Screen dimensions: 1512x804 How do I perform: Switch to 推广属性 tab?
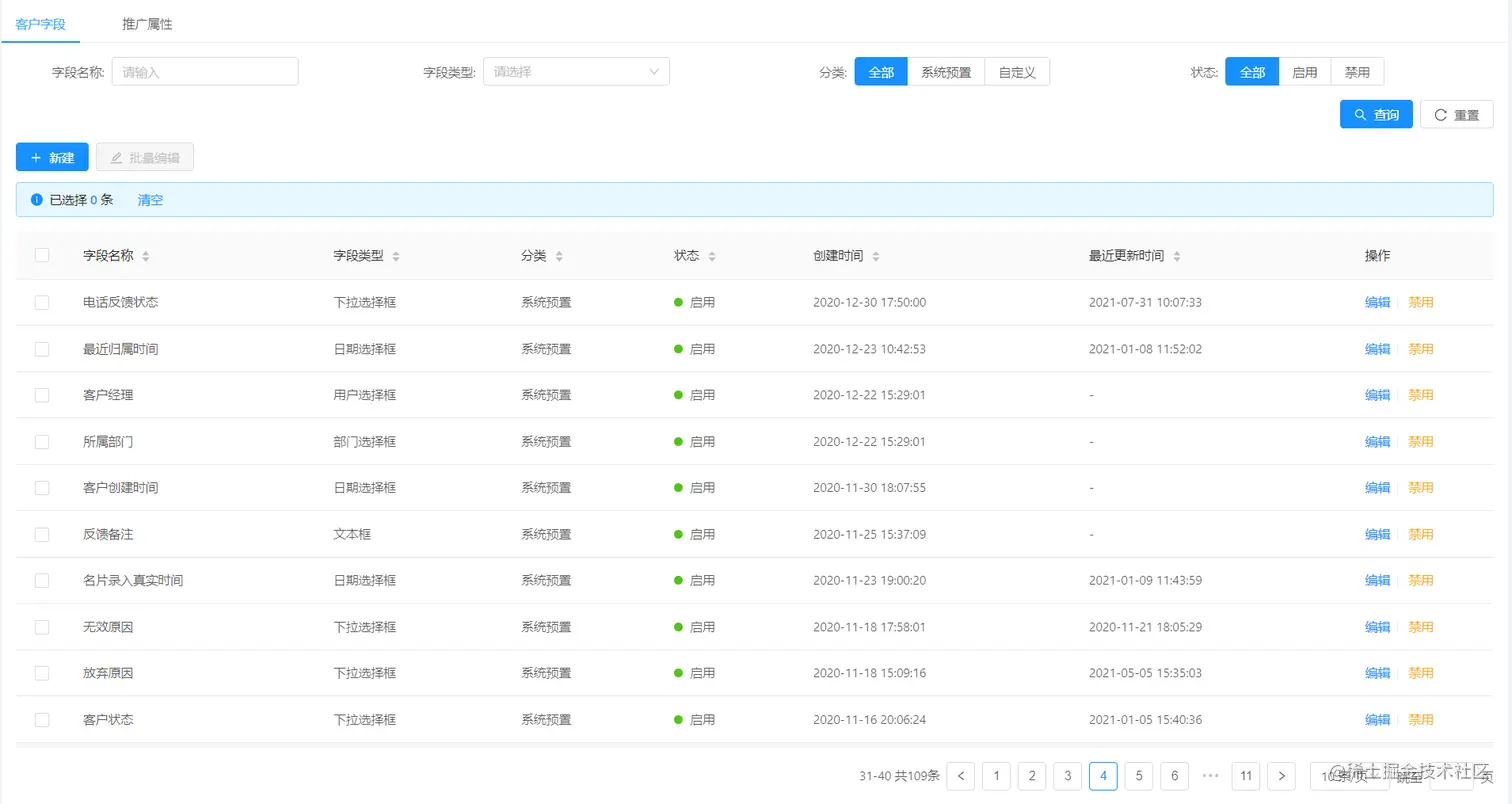point(148,24)
